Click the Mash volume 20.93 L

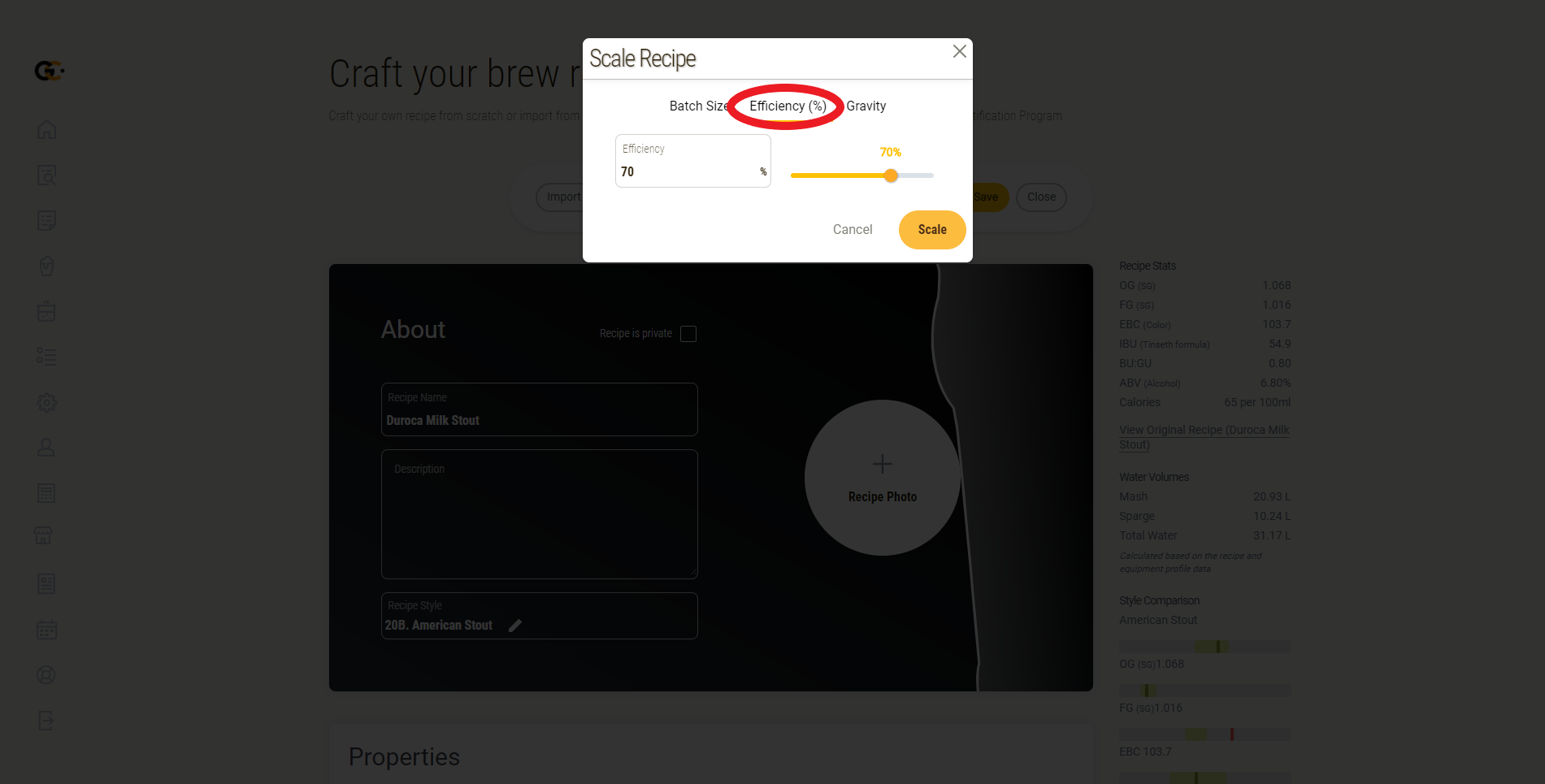coord(1272,497)
